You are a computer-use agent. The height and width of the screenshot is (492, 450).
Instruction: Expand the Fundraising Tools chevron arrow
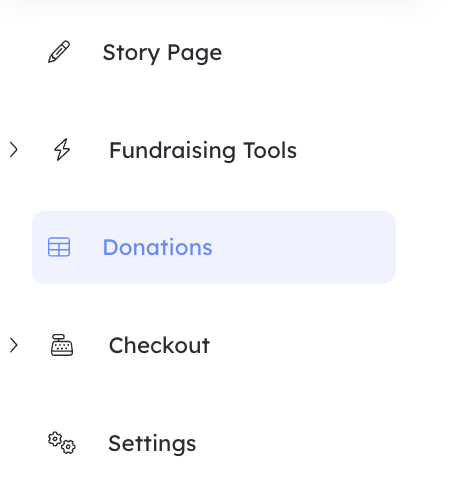[x=14, y=150]
